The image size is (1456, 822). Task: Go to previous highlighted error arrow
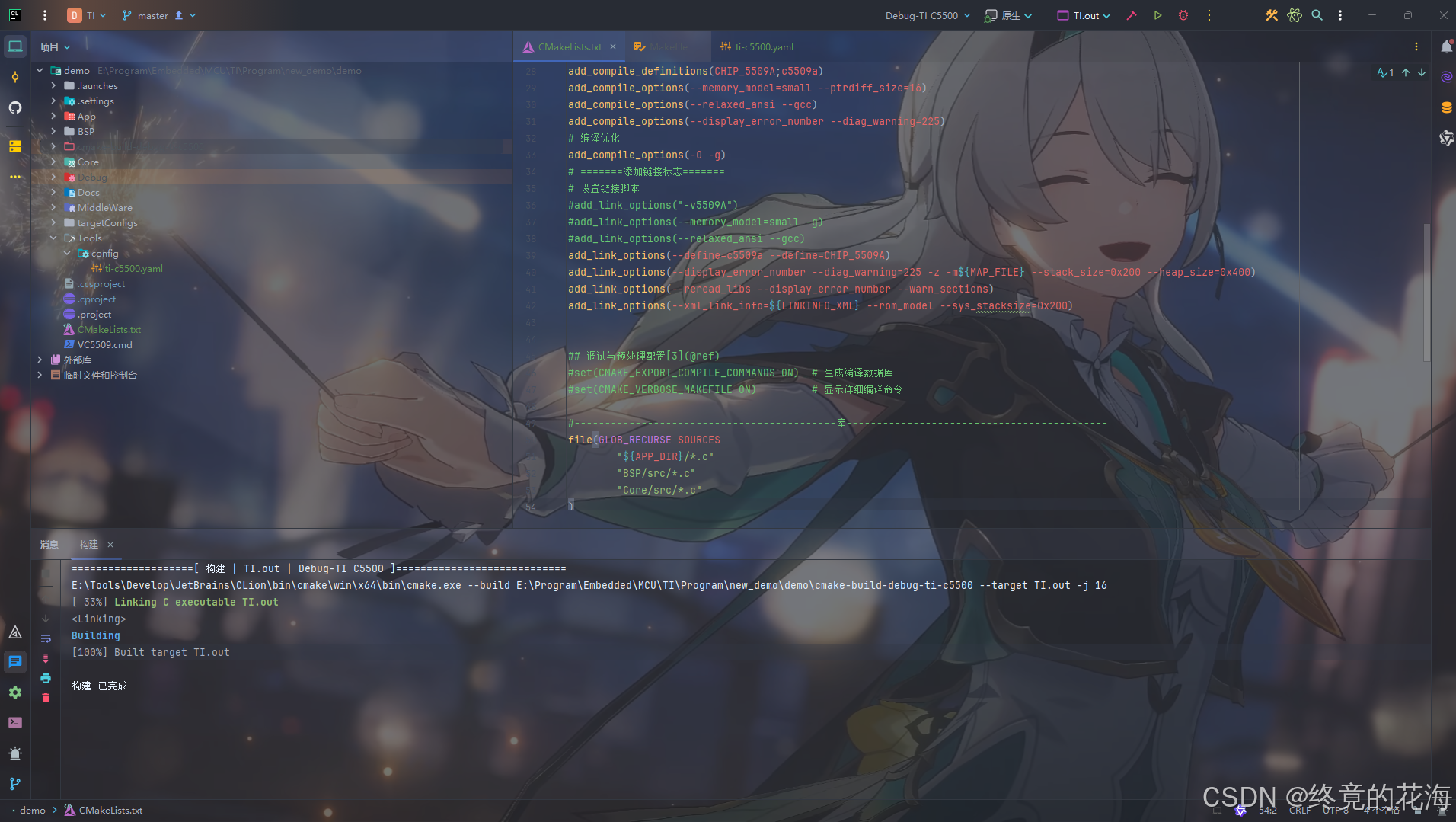pyautogui.click(x=1406, y=72)
